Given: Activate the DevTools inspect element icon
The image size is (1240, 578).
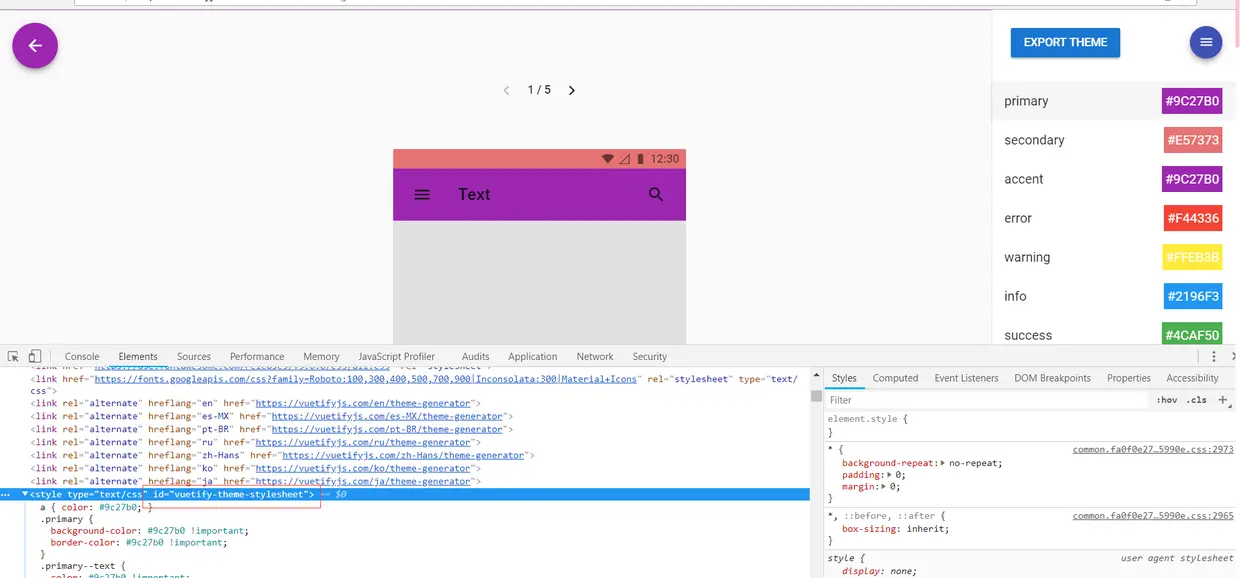Looking at the screenshot, I should point(13,356).
